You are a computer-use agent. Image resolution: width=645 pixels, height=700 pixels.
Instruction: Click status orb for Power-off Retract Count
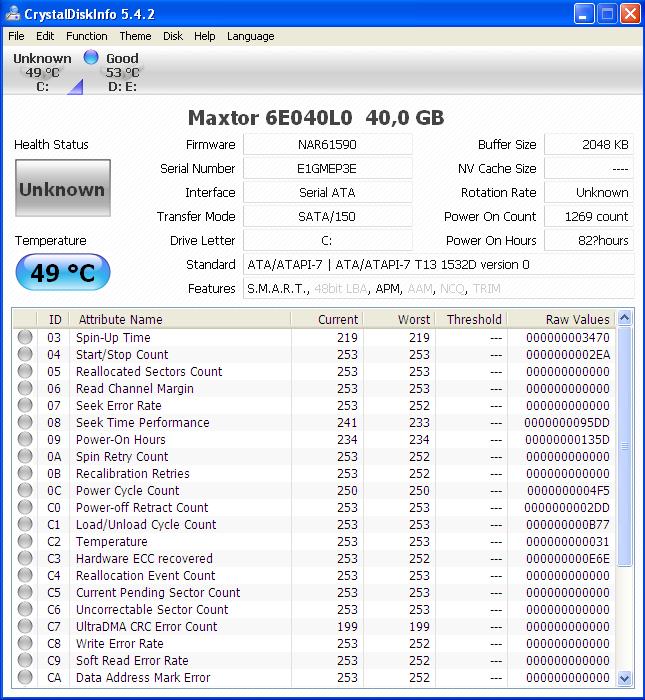coord(25,507)
